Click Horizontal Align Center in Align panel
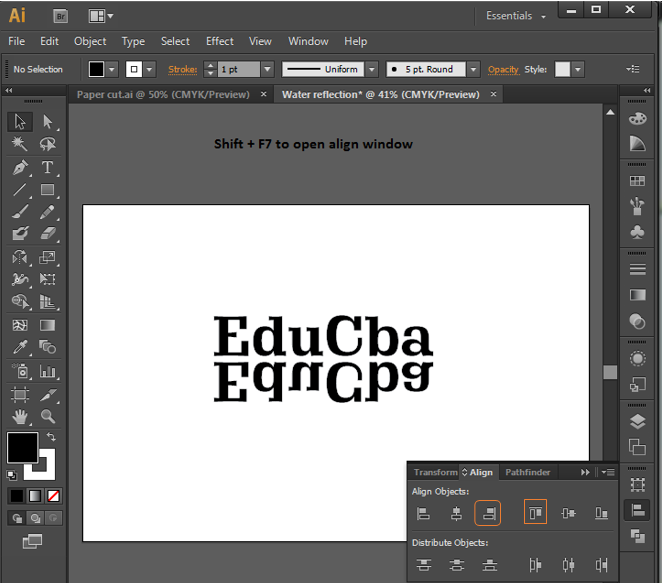662x583 pixels. pos(456,513)
